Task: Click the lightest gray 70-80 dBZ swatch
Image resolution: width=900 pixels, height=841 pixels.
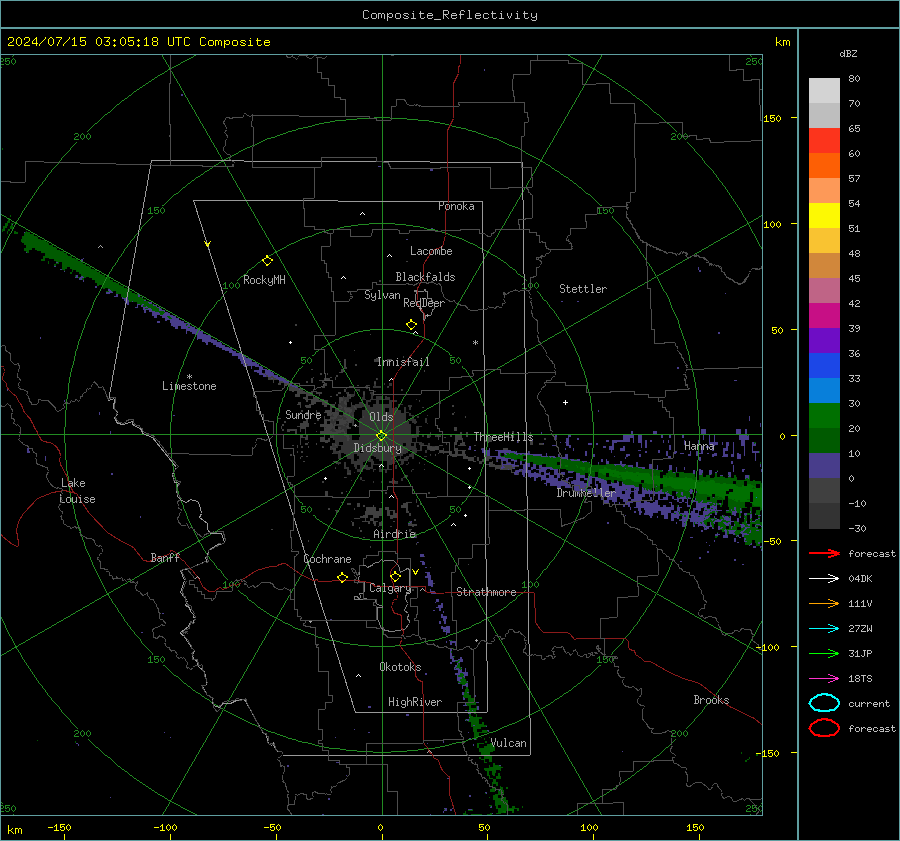Action: 824,91
